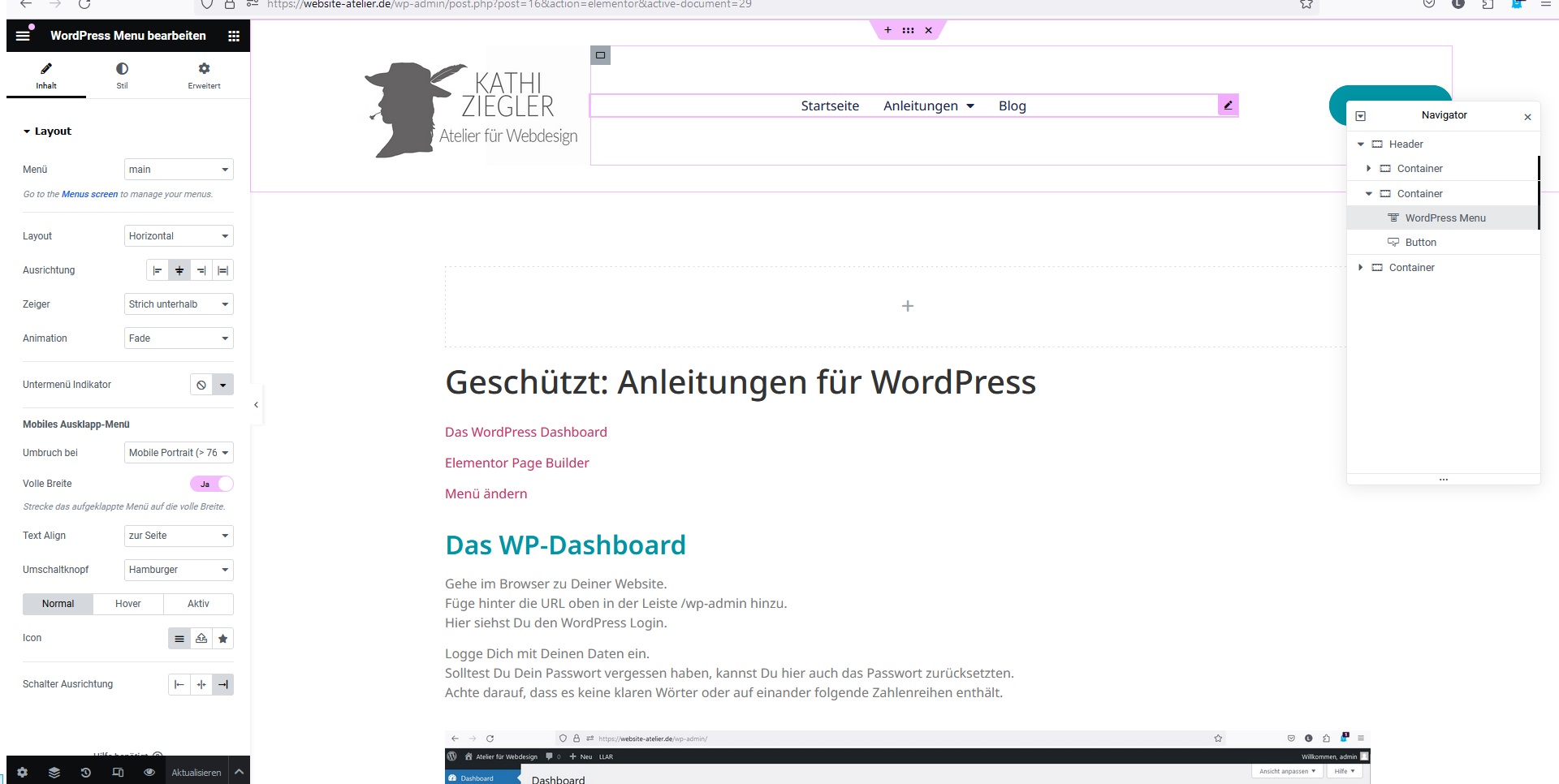Screen dimensions: 1559x784
Task: Set Schalter Ausrichtung to left
Action: 179,685
